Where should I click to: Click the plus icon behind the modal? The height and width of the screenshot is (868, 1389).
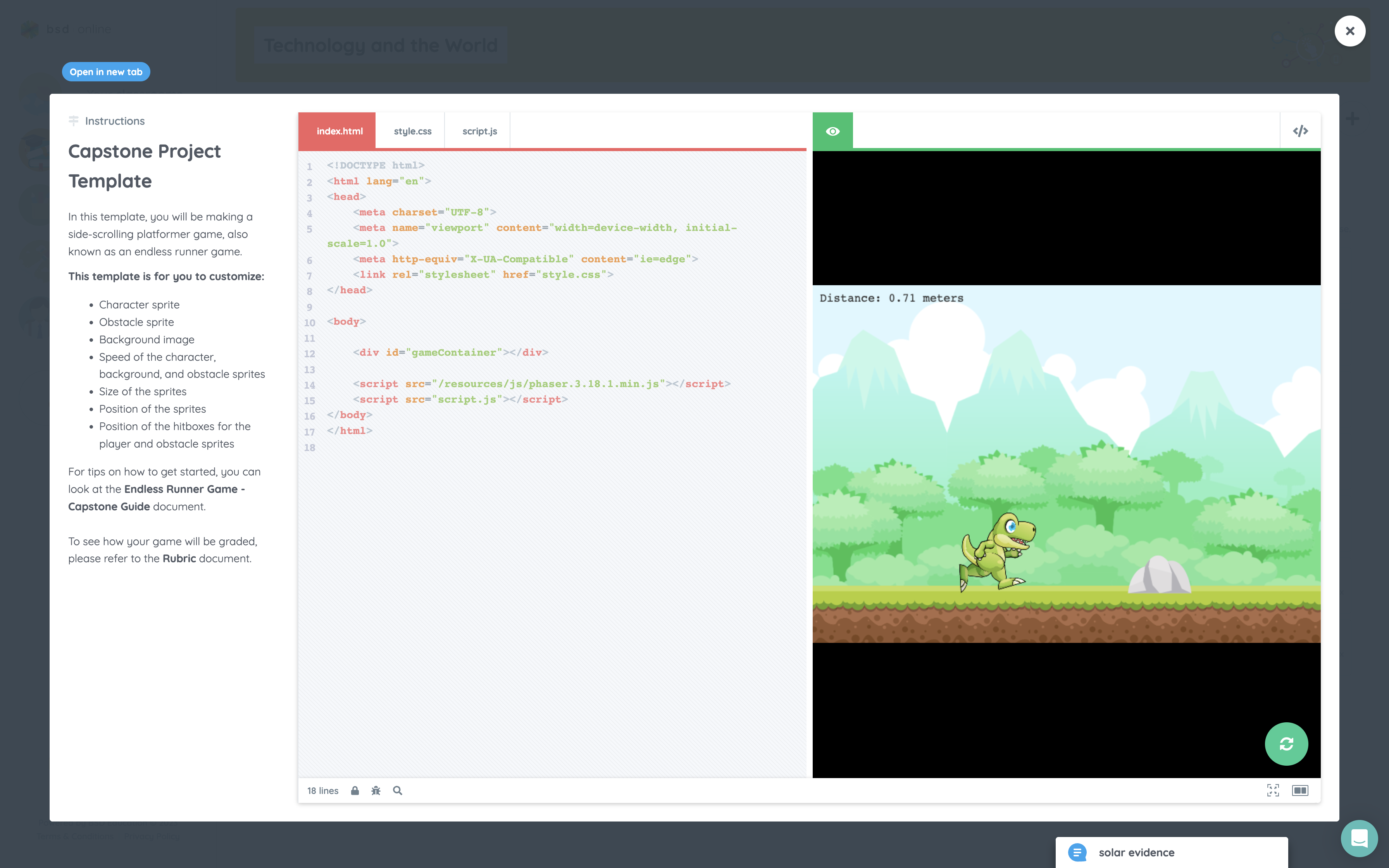click(x=1352, y=119)
